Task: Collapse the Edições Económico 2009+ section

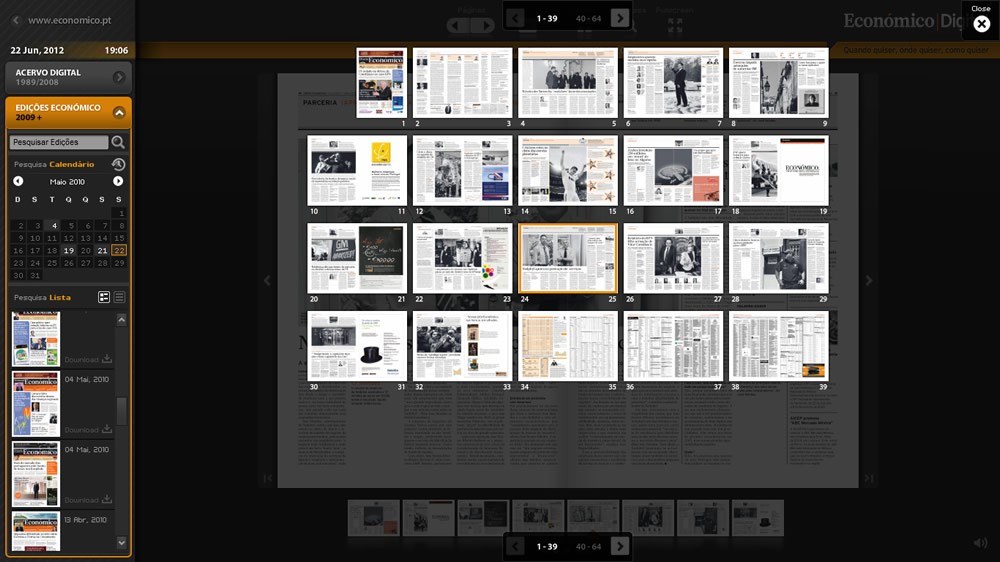Action: pos(119,112)
